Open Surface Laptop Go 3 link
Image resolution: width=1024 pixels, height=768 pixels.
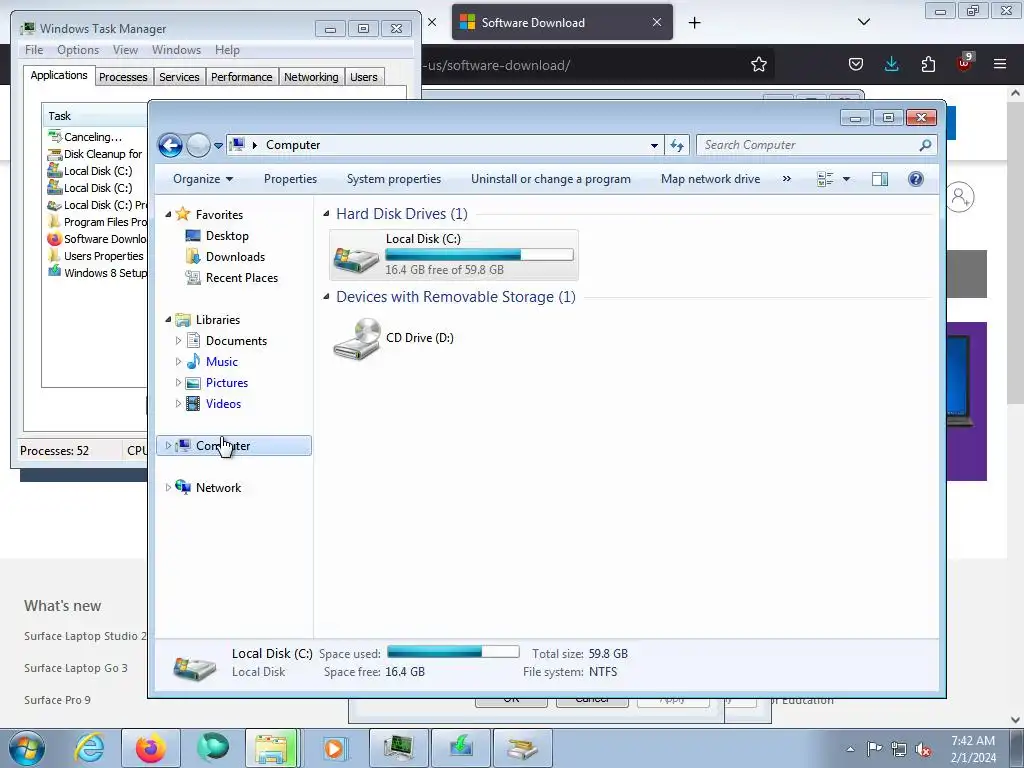[76, 668]
